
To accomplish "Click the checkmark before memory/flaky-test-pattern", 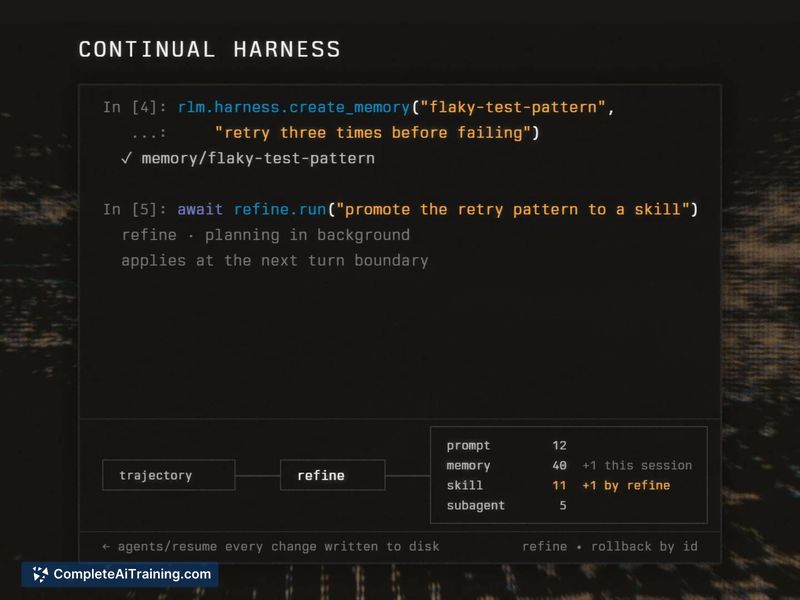I will tap(127, 158).
